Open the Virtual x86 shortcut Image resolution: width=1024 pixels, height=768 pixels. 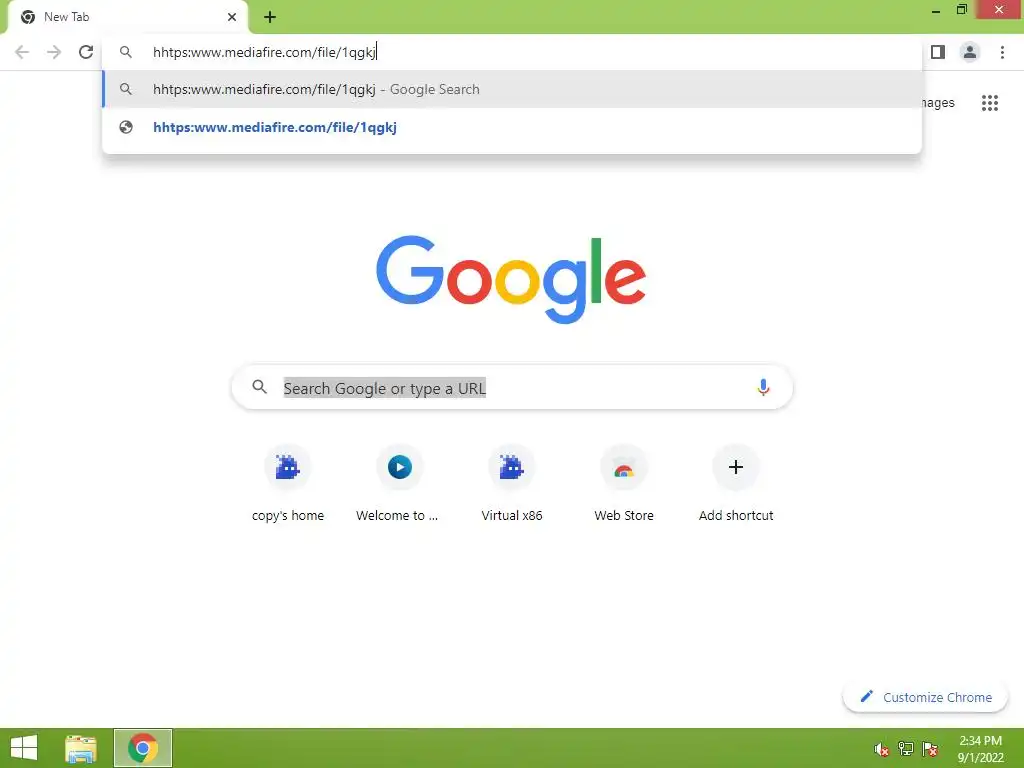click(x=511, y=484)
